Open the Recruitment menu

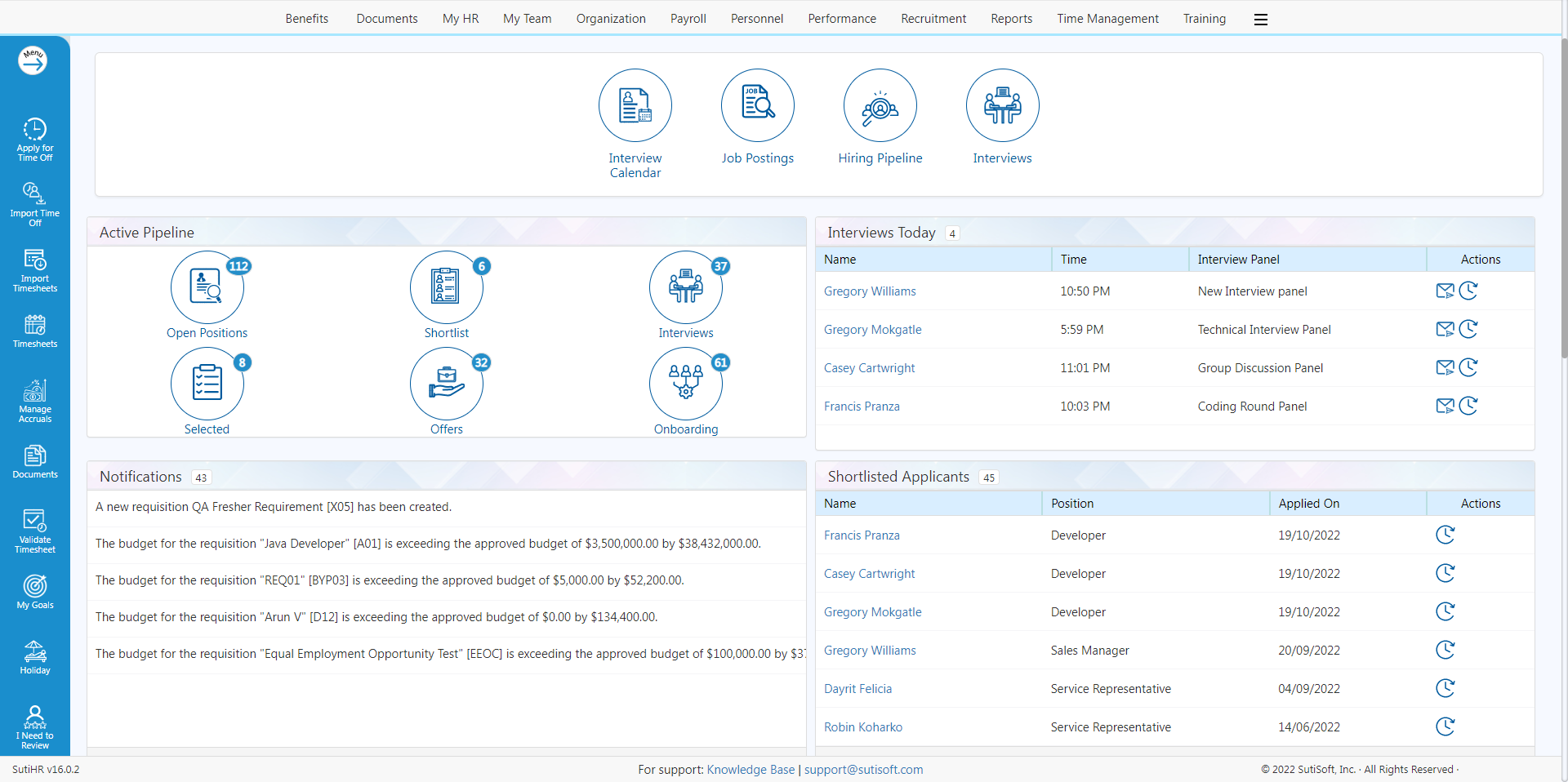(x=933, y=19)
